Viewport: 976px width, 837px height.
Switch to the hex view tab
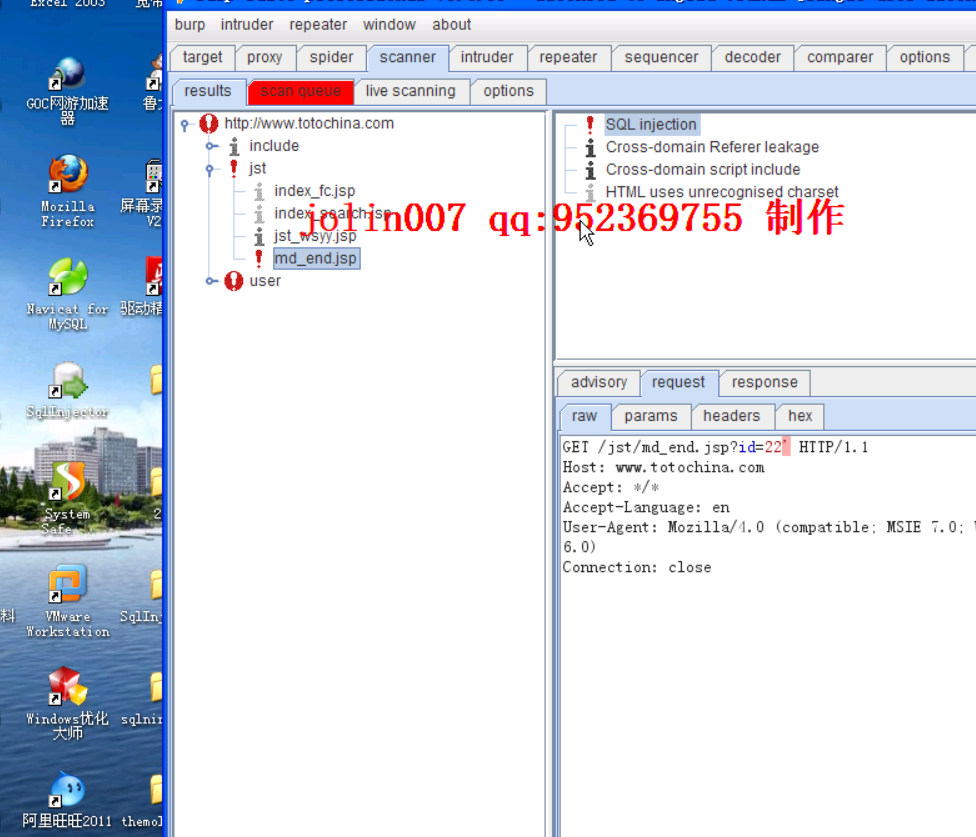[800, 416]
